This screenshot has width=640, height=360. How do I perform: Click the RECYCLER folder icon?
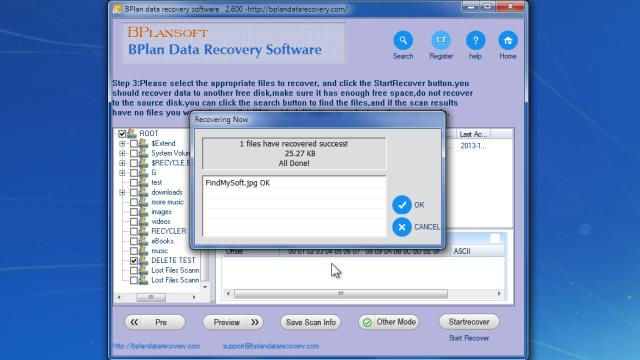[143, 231]
